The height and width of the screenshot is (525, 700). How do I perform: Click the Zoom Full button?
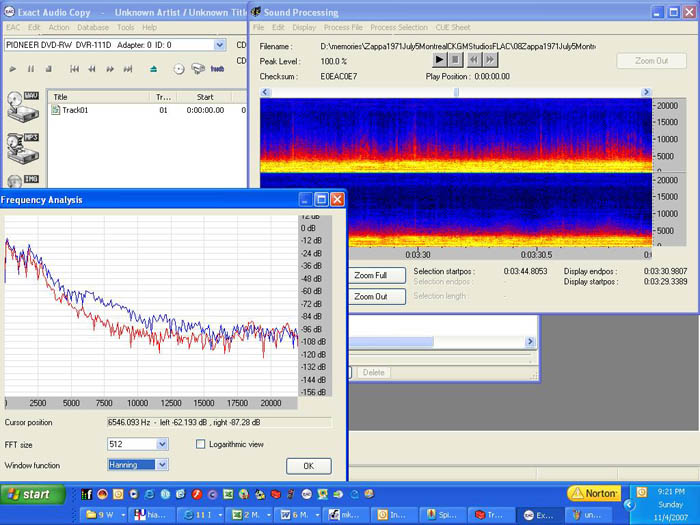376,275
